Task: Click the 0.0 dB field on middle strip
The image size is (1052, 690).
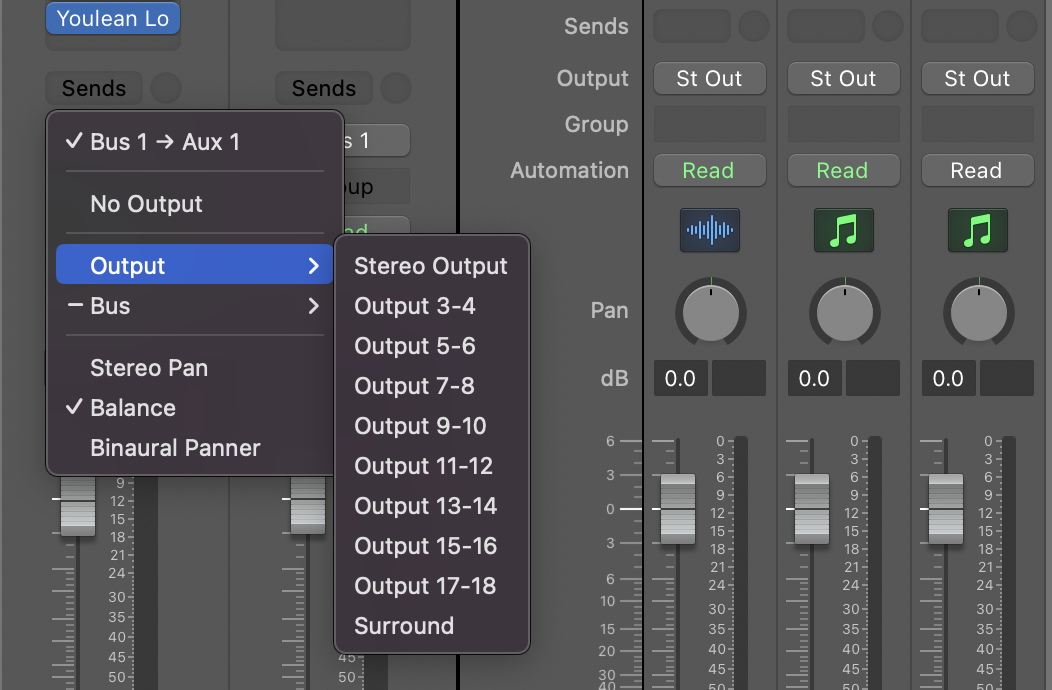Action: (814, 378)
